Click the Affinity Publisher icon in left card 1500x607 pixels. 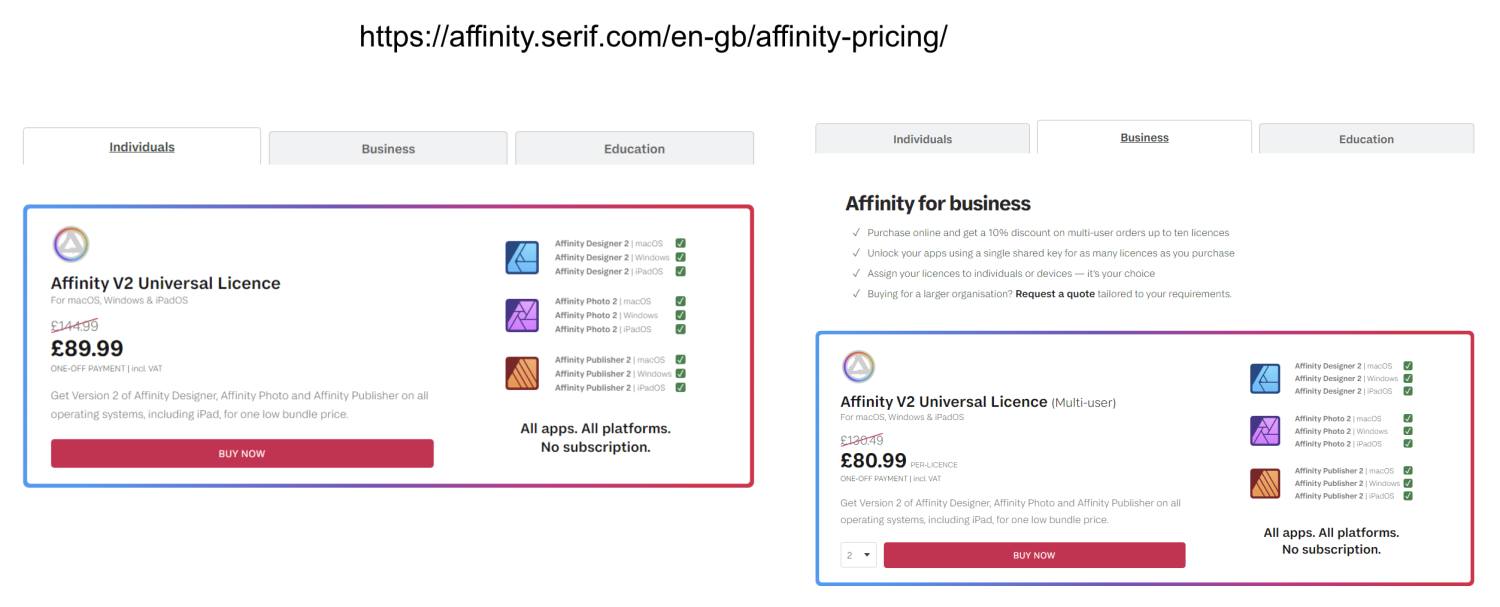pos(522,373)
